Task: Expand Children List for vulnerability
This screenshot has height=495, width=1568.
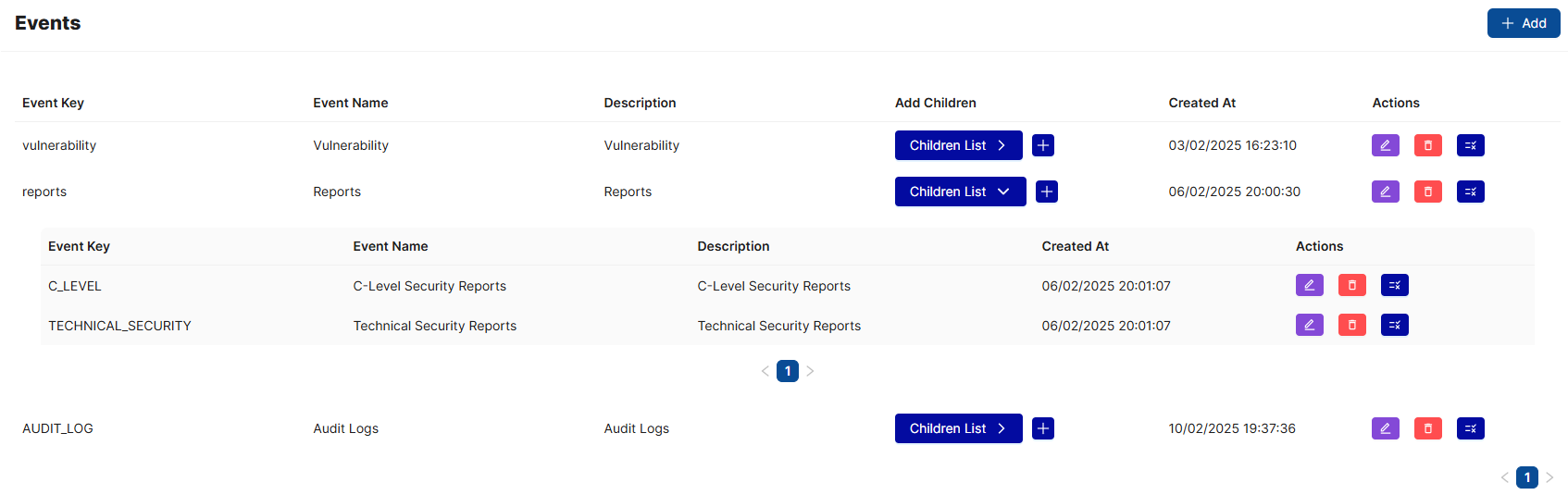Action: click(x=958, y=145)
